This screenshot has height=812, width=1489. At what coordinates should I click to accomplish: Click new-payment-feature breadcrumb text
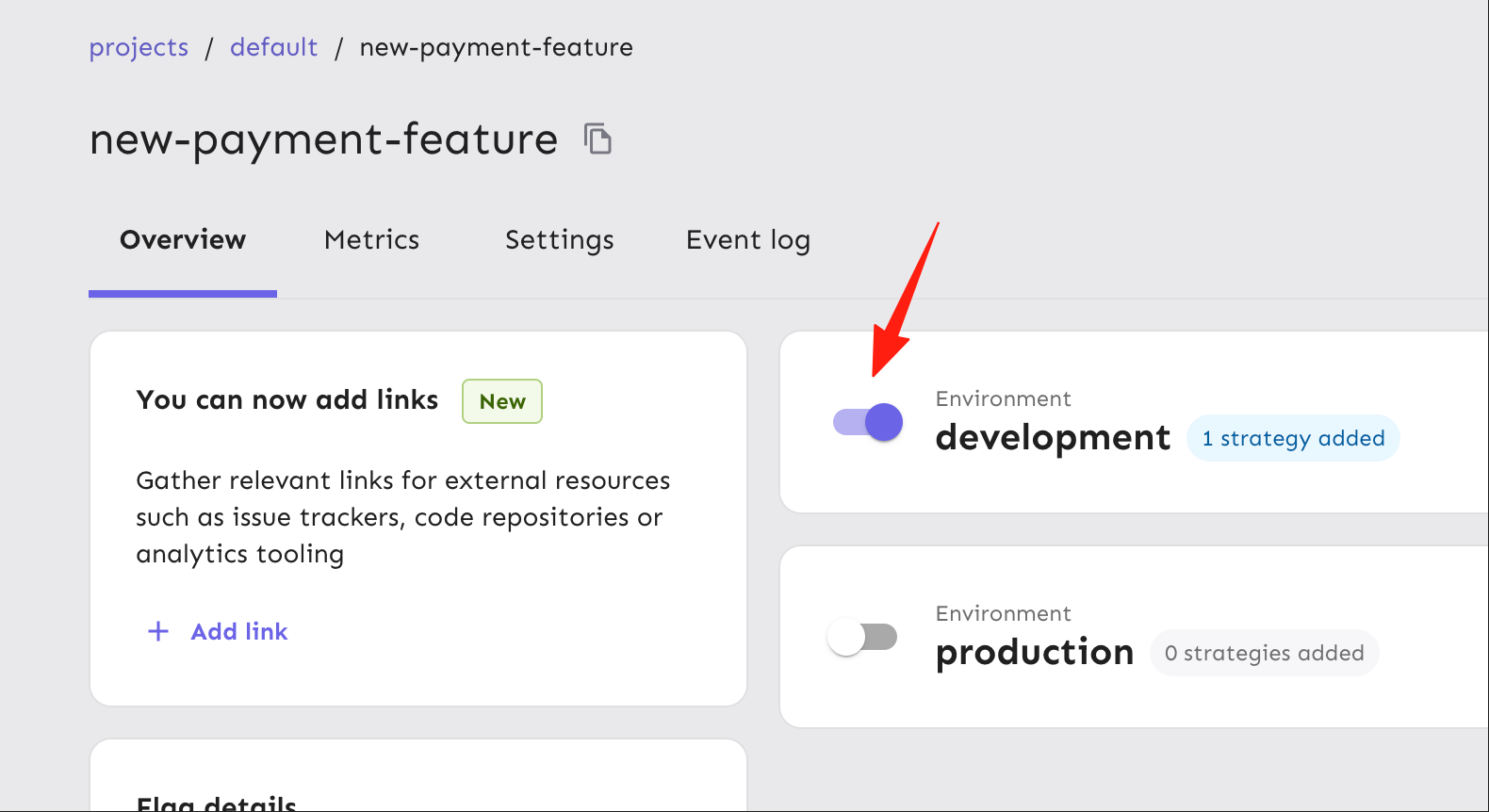(x=497, y=47)
